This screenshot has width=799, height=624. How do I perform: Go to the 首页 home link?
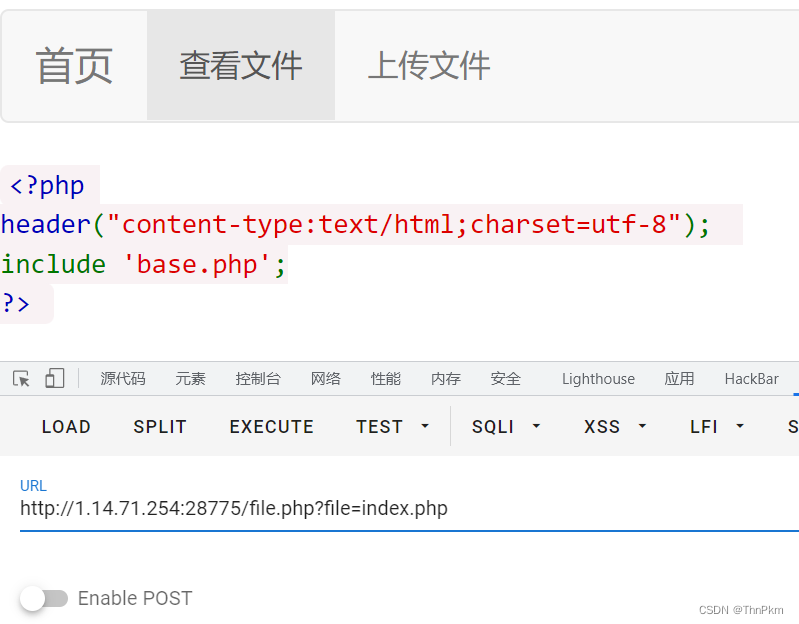[x=74, y=66]
